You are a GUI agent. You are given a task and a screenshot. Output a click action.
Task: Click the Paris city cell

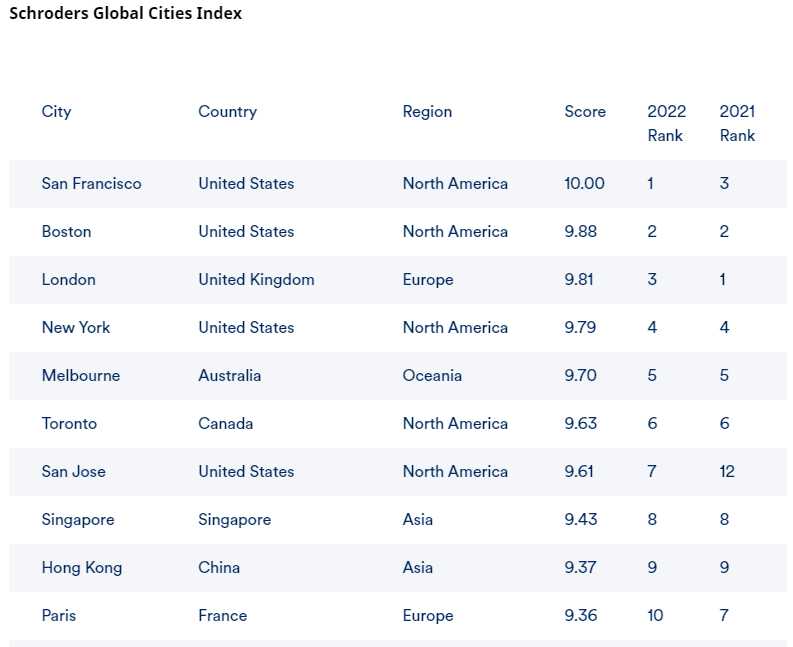[x=59, y=616]
